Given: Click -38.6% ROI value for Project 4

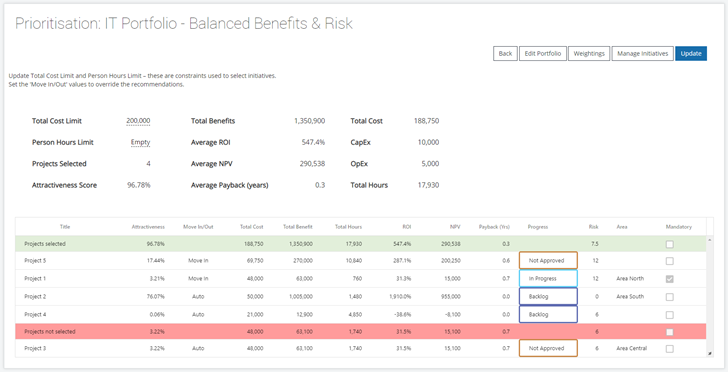Looking at the screenshot, I should [x=403, y=314].
